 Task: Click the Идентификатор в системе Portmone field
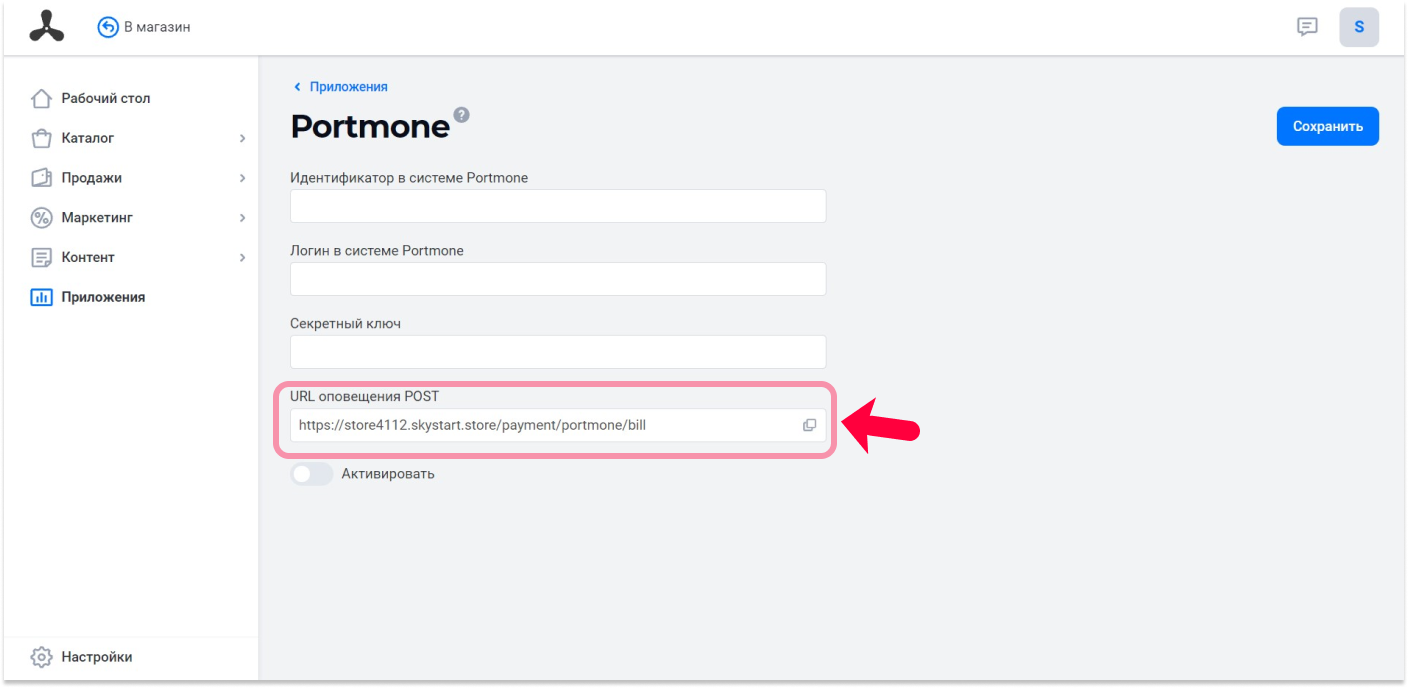[558, 206]
